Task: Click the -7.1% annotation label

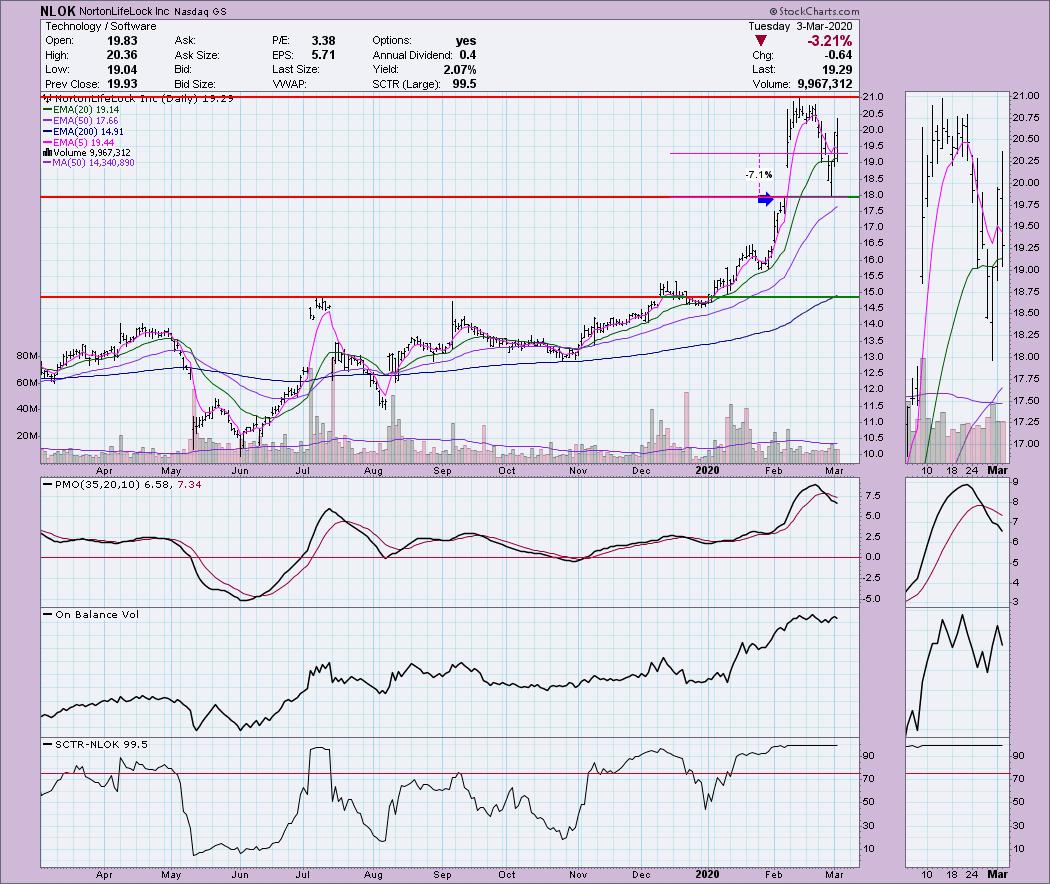Action: (759, 175)
